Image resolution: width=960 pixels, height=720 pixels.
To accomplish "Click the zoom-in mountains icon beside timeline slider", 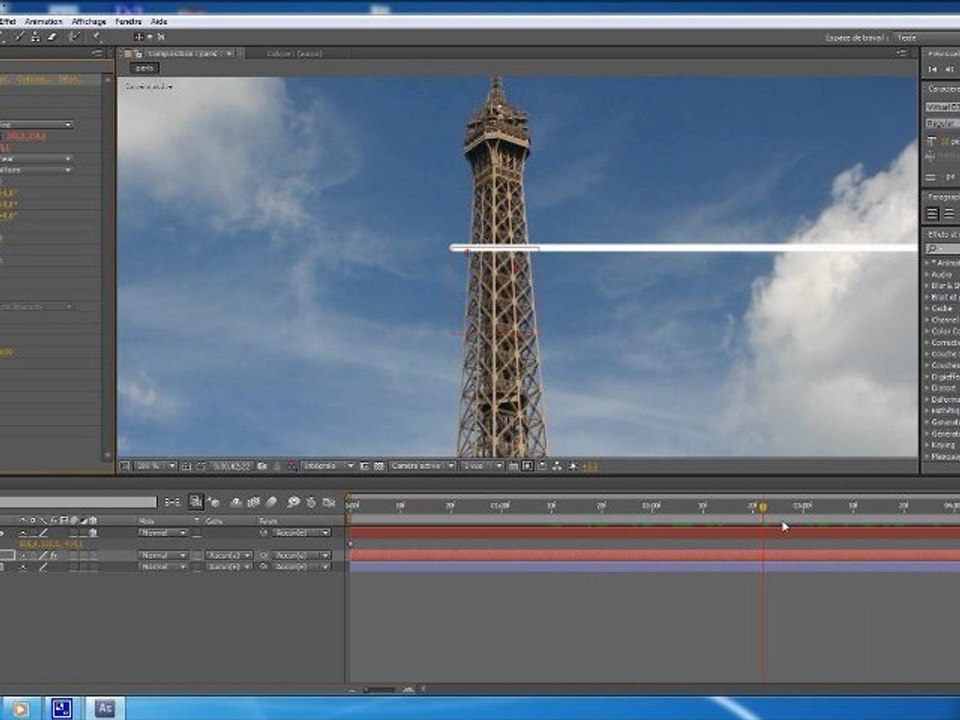I will click(408, 689).
